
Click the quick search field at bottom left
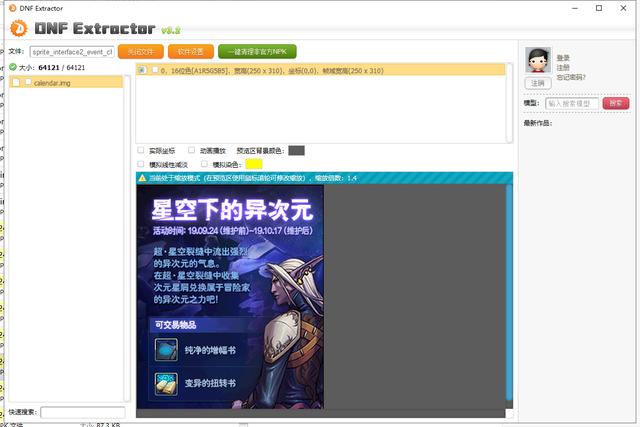pos(83,412)
